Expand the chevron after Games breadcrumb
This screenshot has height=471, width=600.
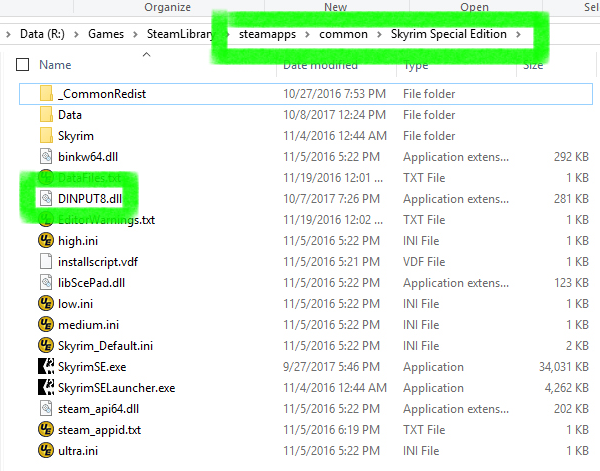click(135, 34)
